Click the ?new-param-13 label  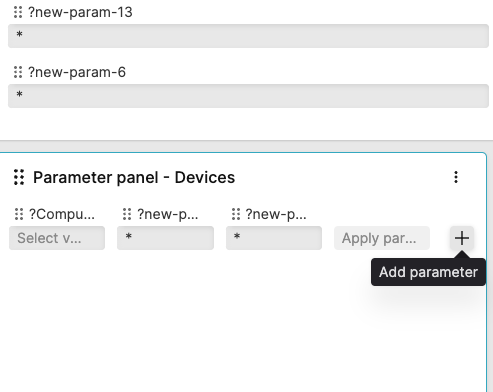click(80, 12)
